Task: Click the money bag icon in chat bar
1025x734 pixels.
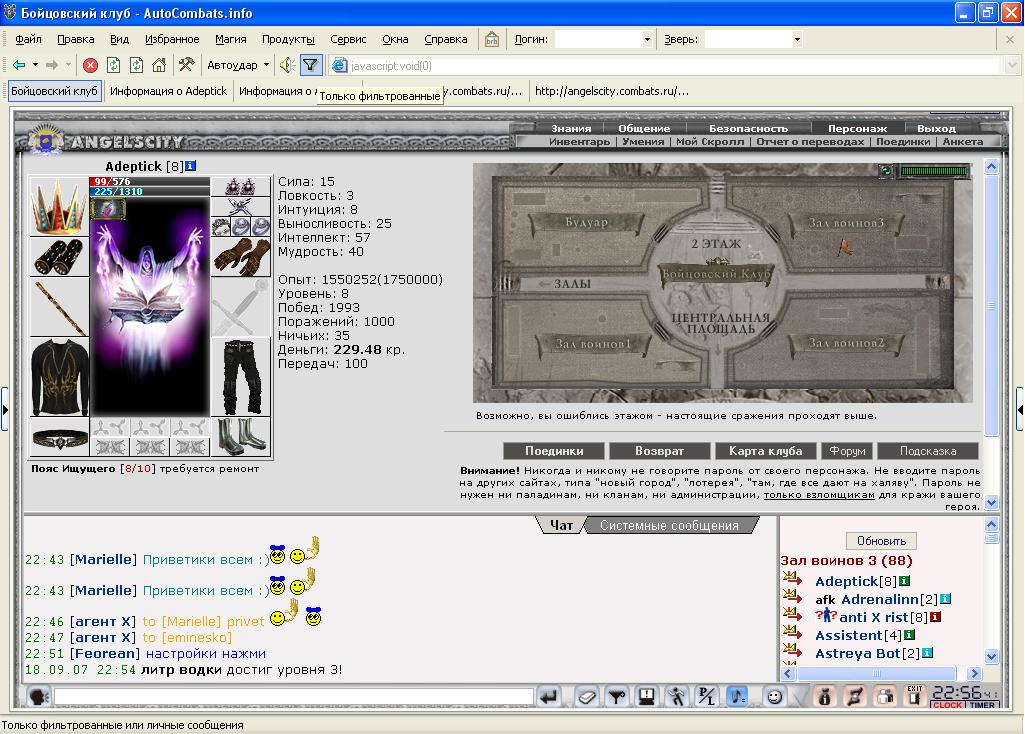Action: tap(824, 697)
